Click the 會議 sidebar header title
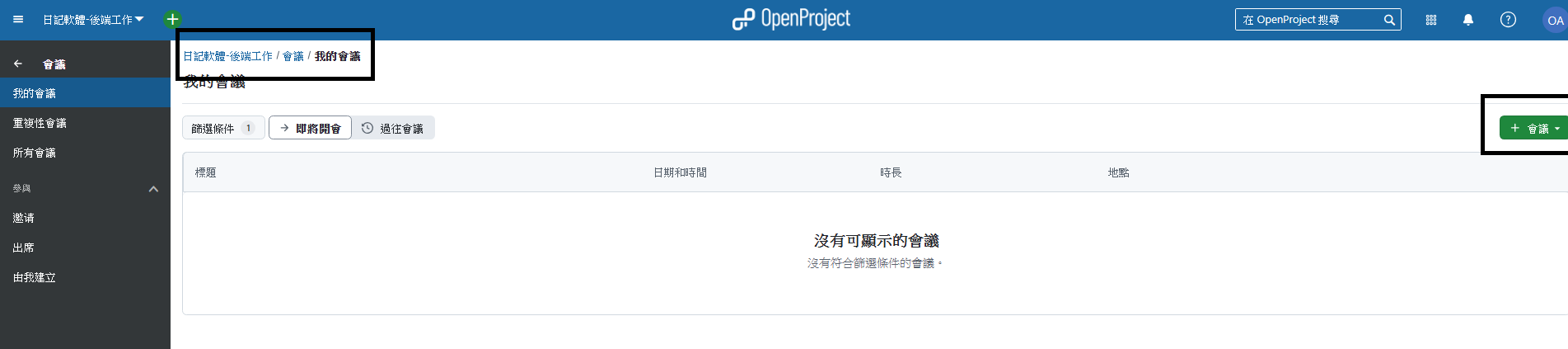The width and height of the screenshot is (1568, 349). point(54,64)
